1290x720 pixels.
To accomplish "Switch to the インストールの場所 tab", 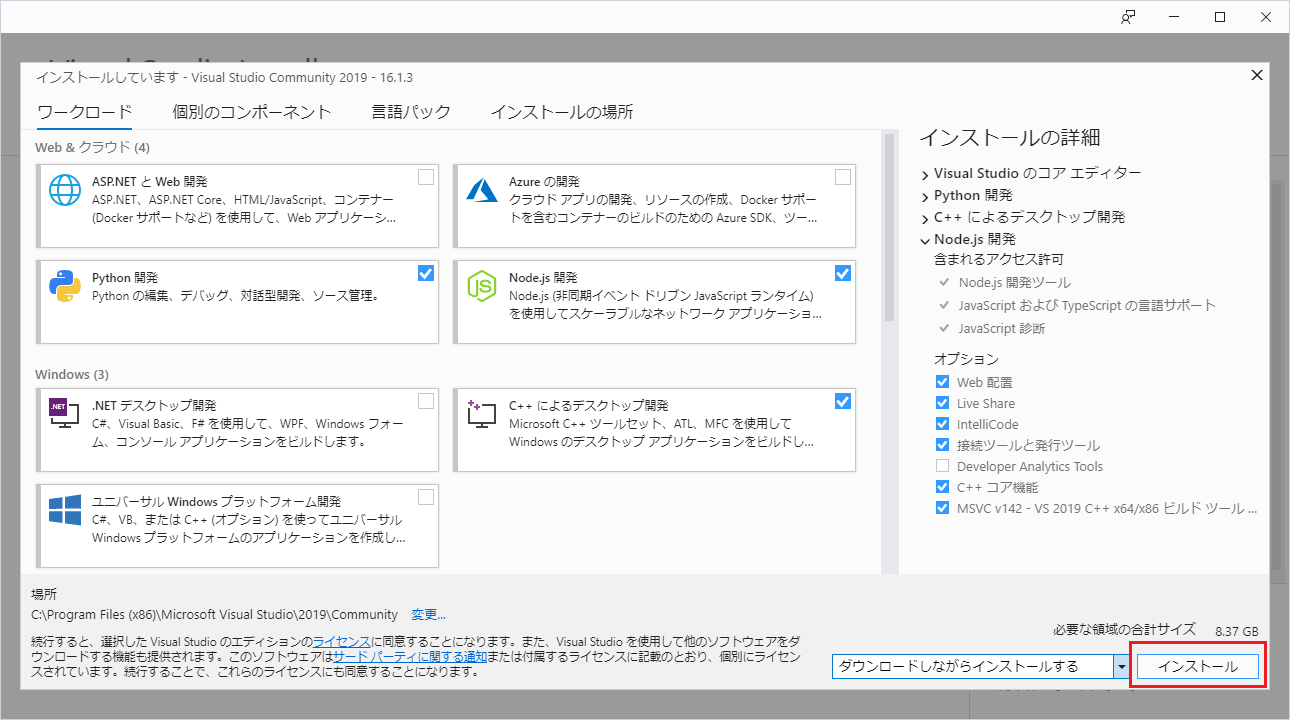I will pos(562,112).
